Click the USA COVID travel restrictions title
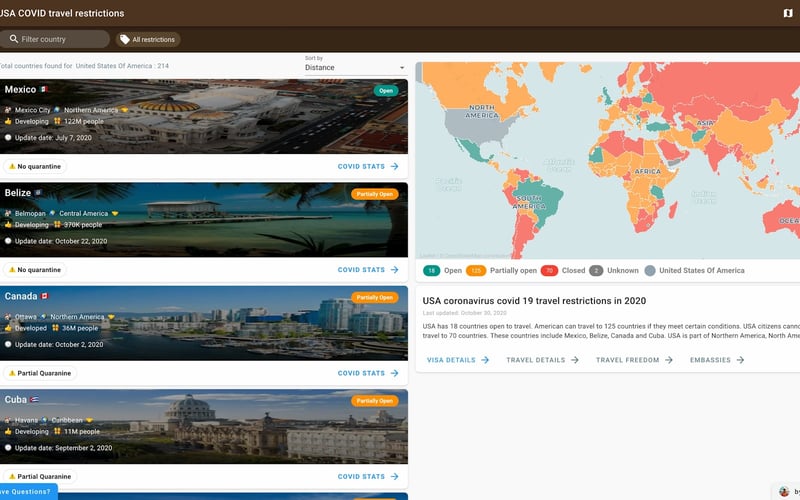 coord(62,13)
